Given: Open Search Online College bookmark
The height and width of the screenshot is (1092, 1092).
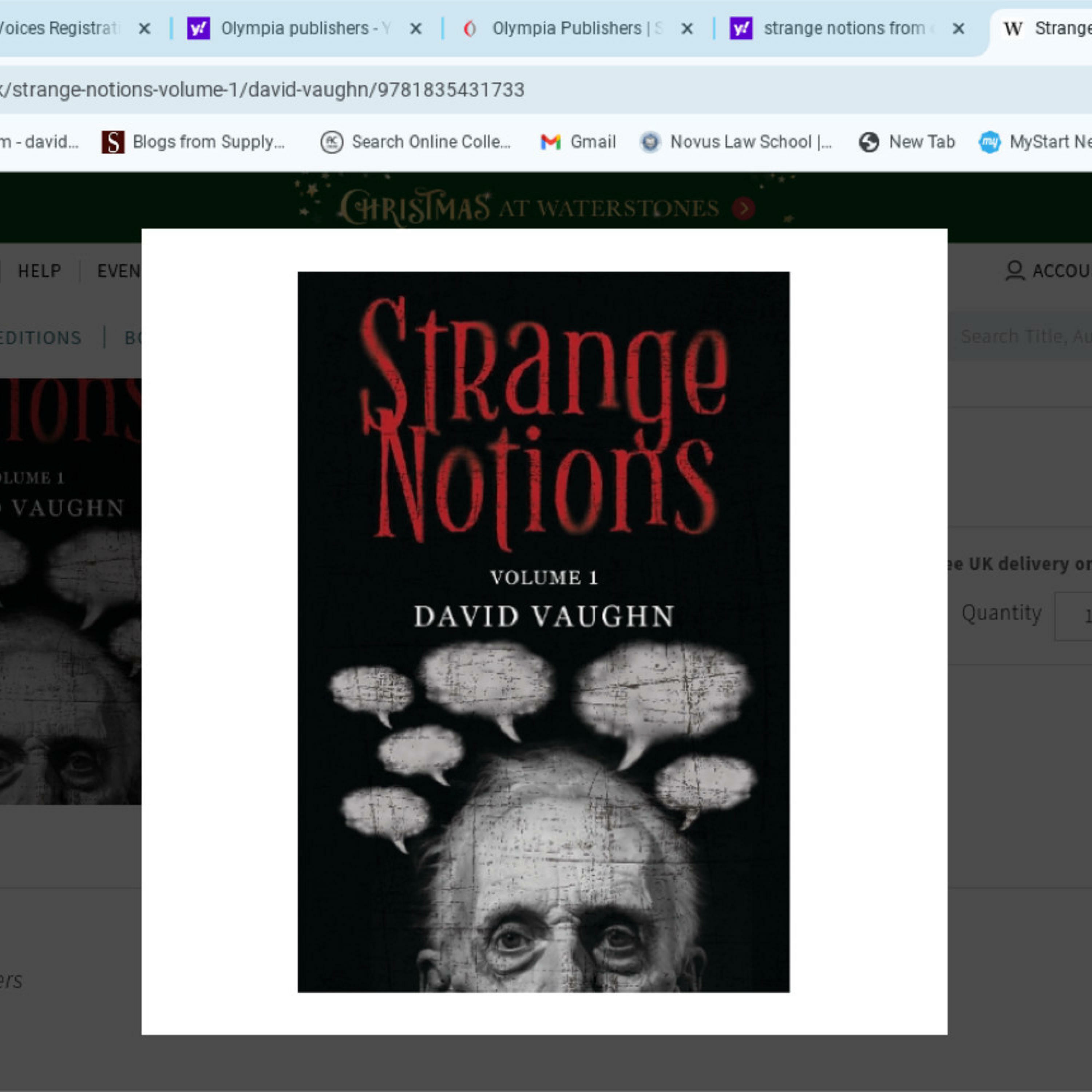Looking at the screenshot, I should coord(415,142).
